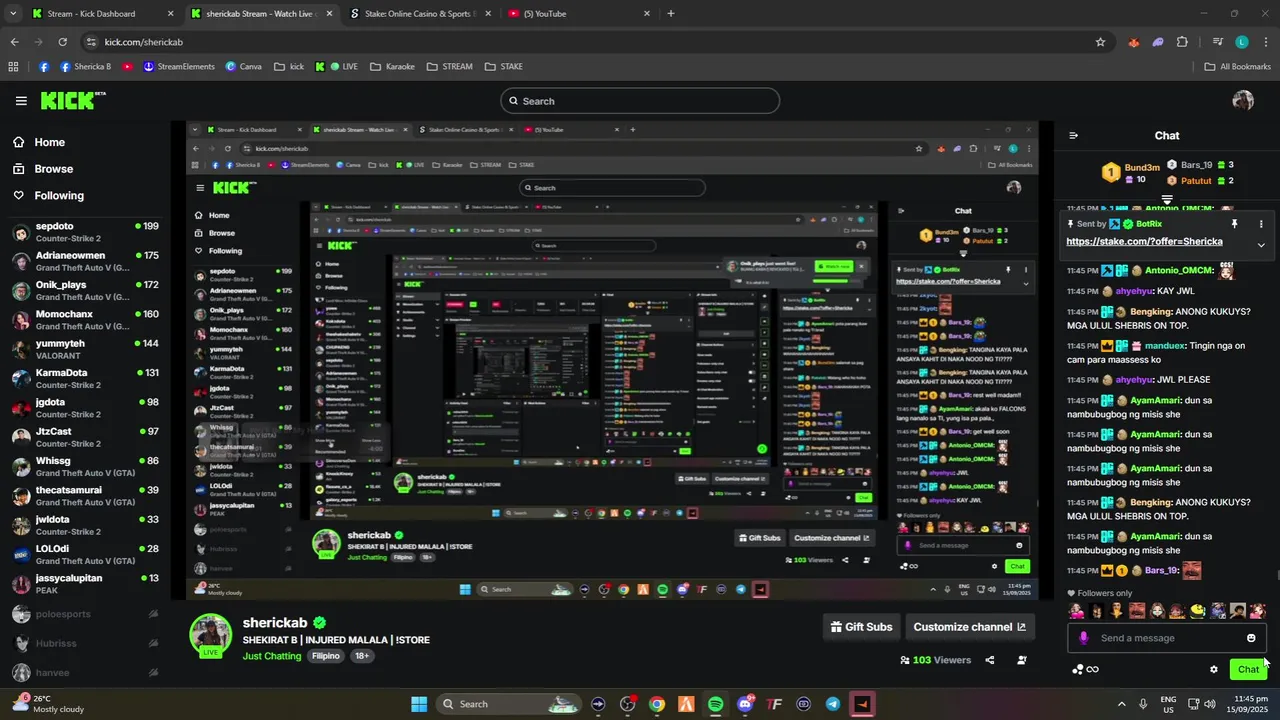Open the Canva bookmark
Viewport: 1280px width, 720px height.
point(244,67)
